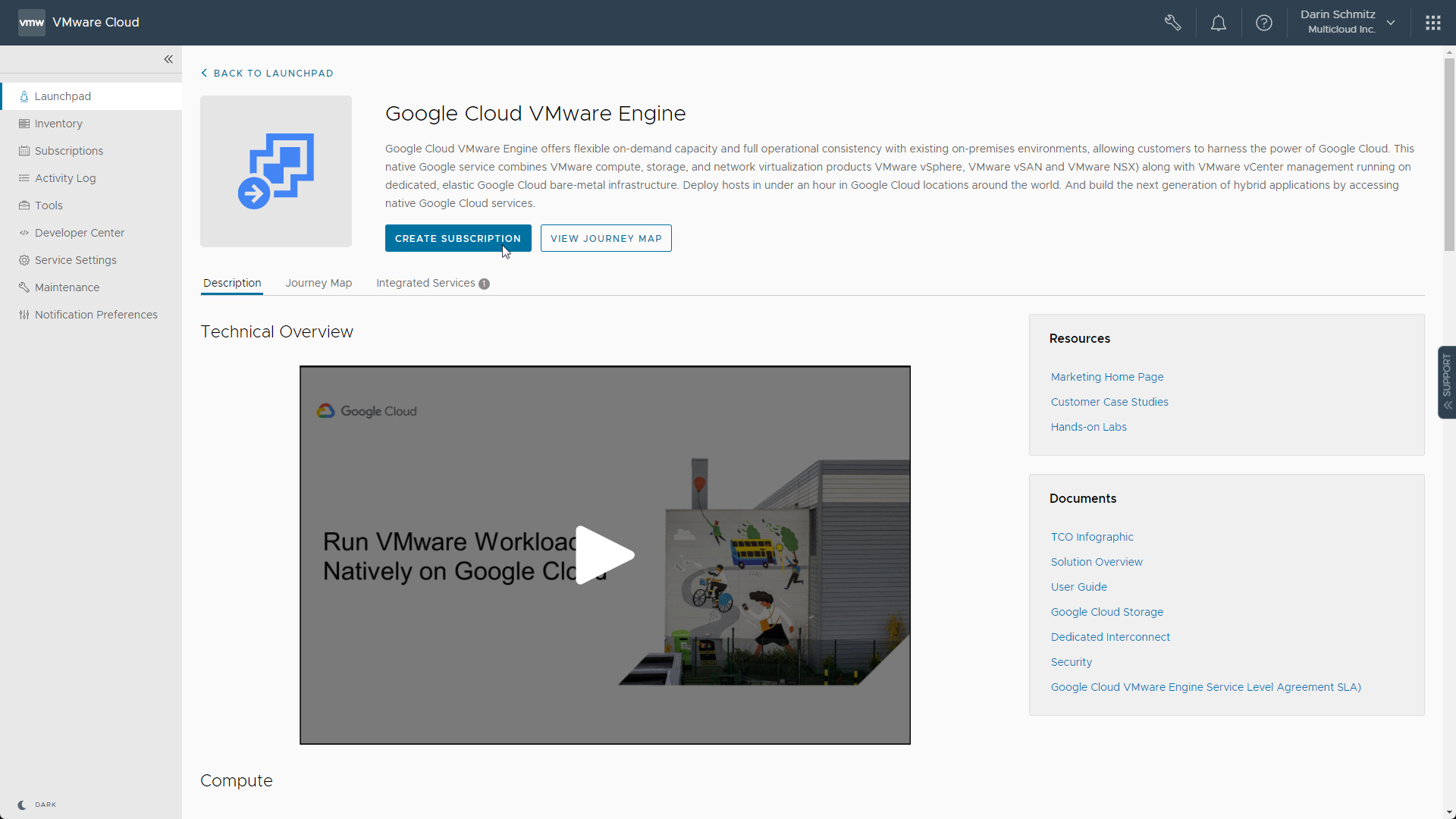
Task: Go to Developer Center
Action: tap(91, 233)
